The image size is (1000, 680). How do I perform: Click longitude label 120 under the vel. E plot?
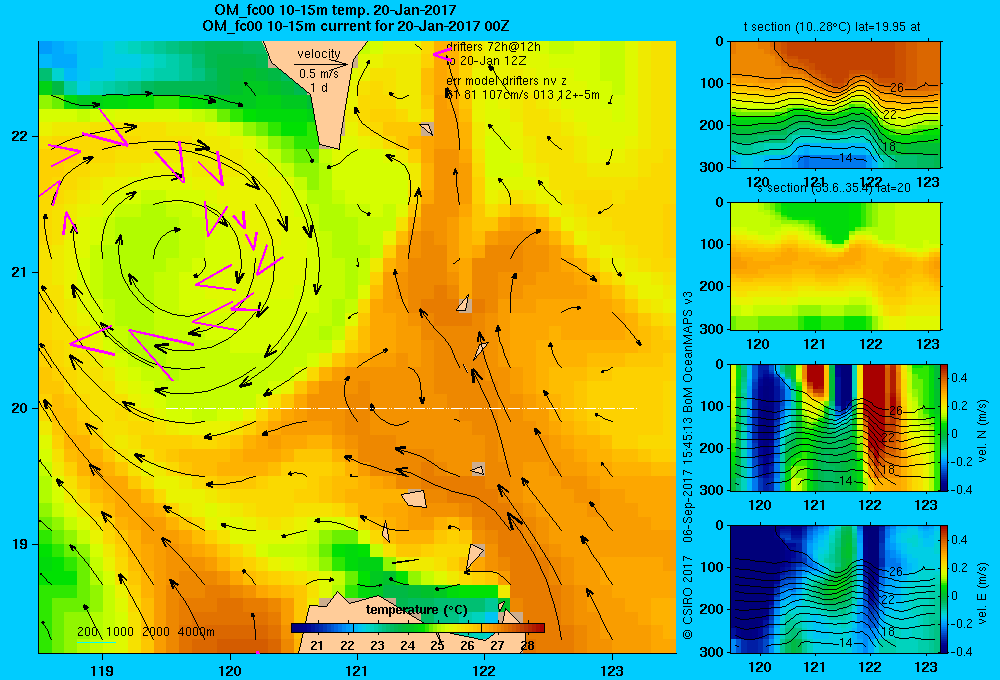coord(760,668)
